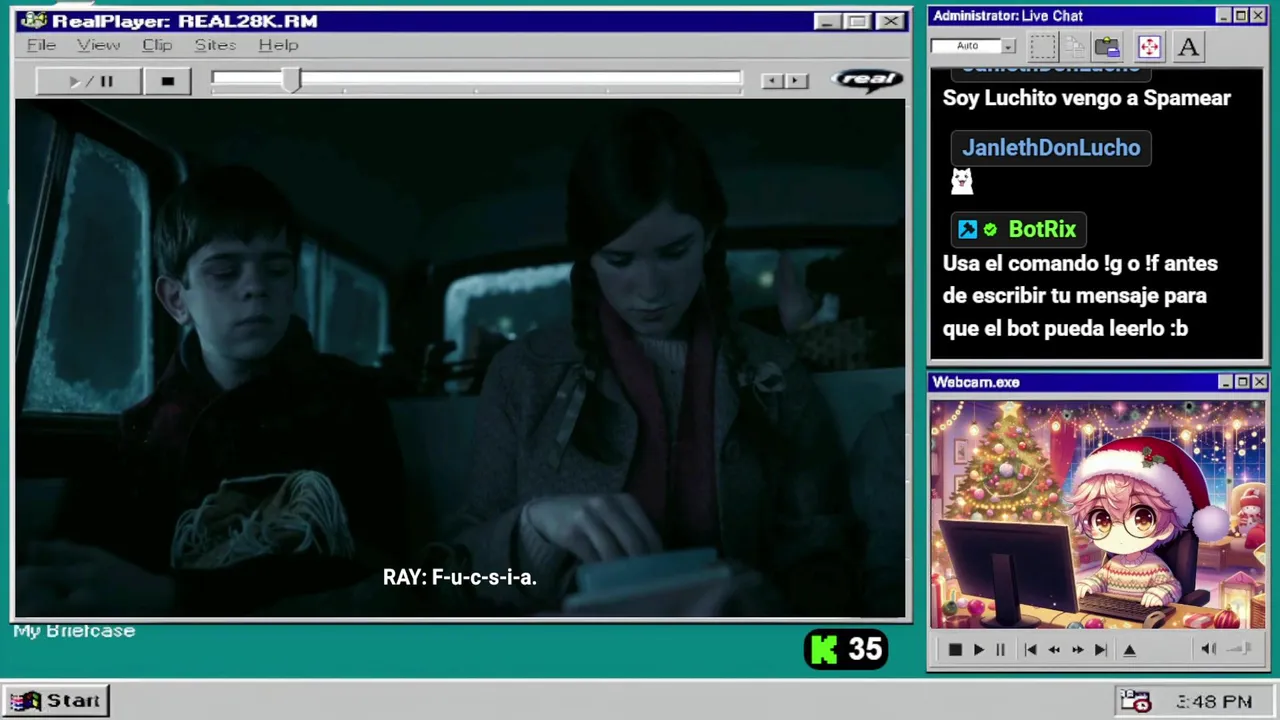This screenshot has height=720, width=1280.
Task: Click the green K 35 counter badge
Action: 846,650
